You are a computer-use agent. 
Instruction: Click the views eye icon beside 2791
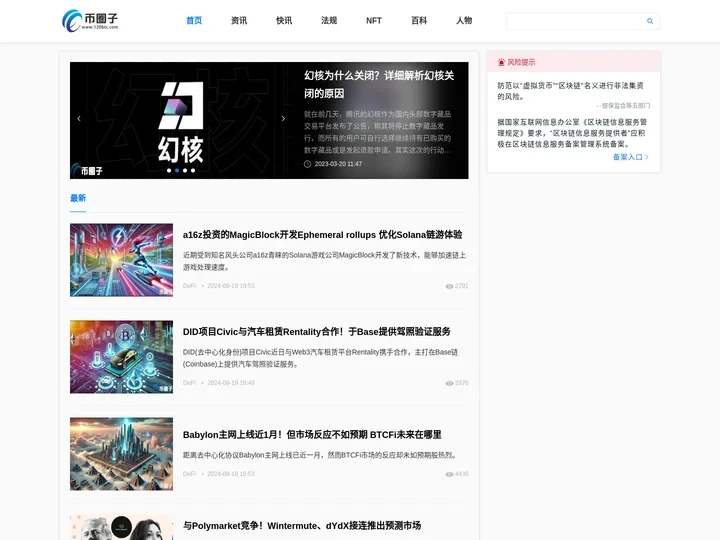(x=449, y=286)
